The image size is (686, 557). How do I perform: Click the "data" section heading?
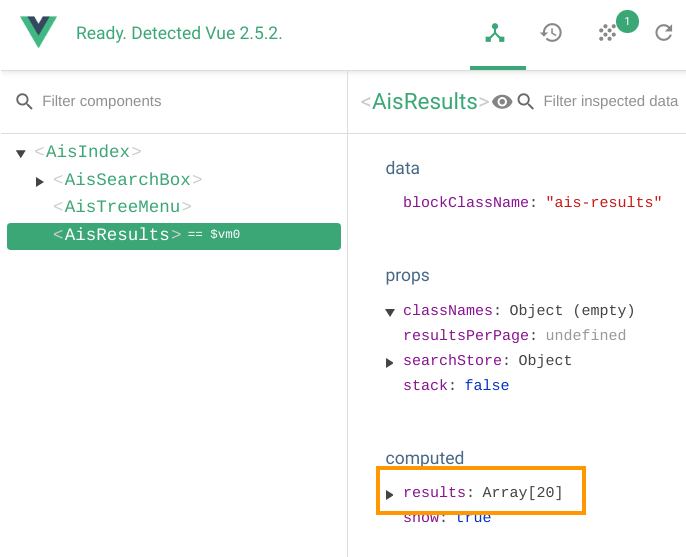[x=402, y=168]
